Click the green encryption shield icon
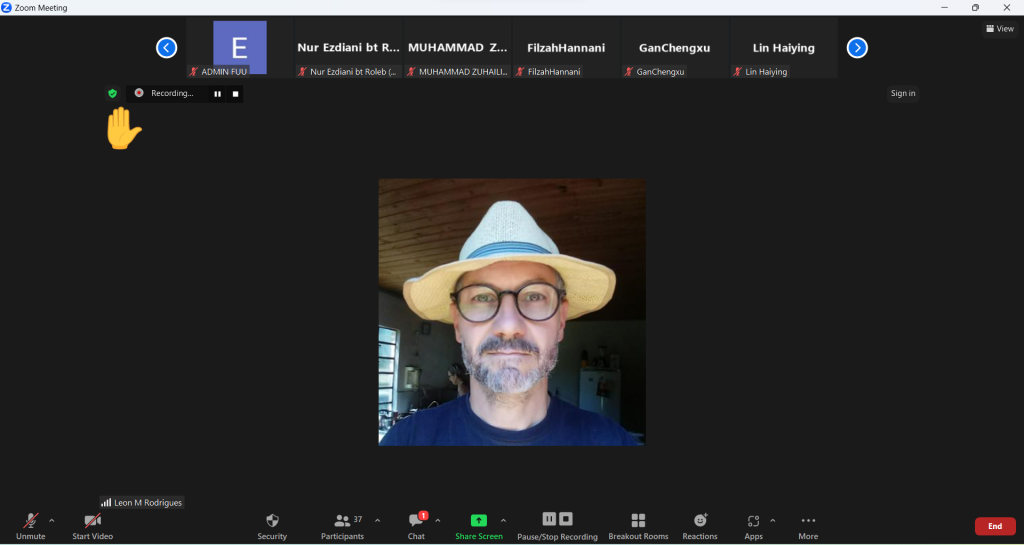This screenshot has width=1024, height=545. pyautogui.click(x=113, y=93)
